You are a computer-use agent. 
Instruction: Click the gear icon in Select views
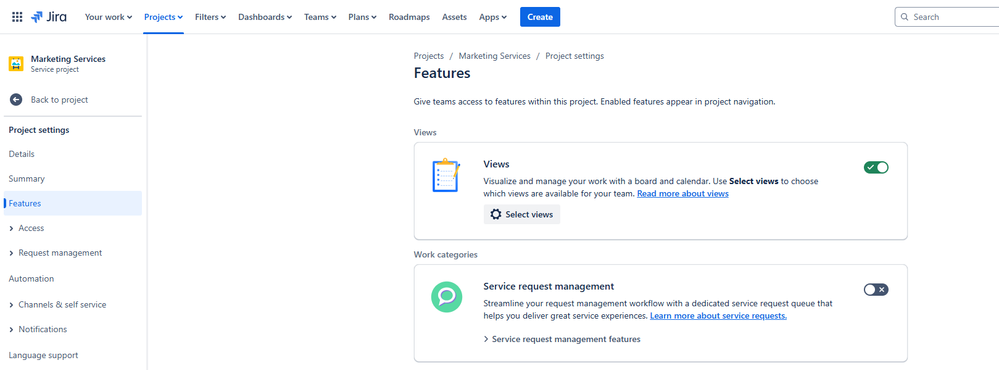(496, 215)
